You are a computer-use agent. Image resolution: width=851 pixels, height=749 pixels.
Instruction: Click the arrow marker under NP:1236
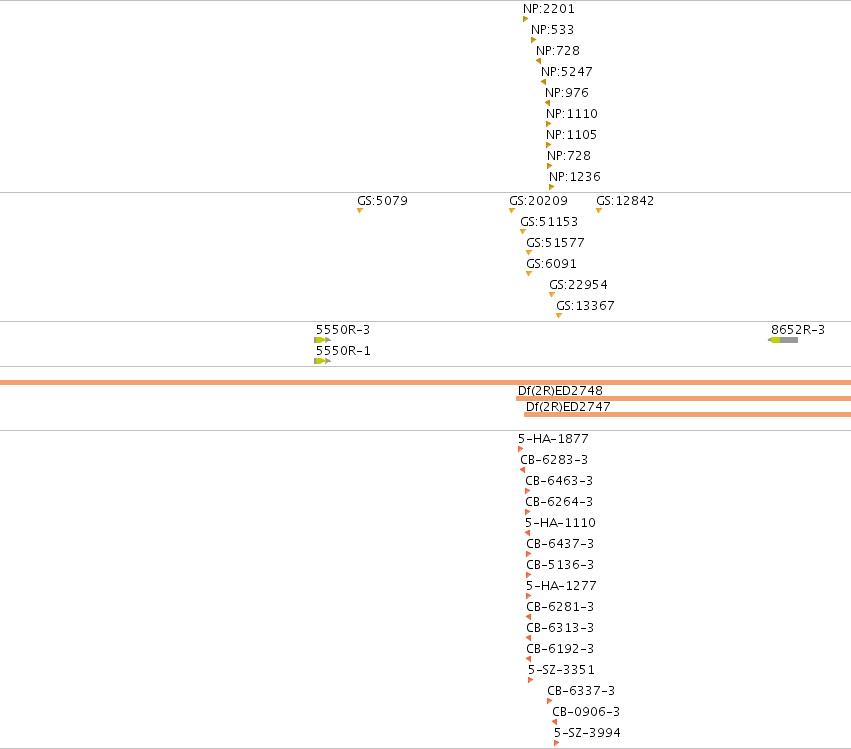point(551,187)
